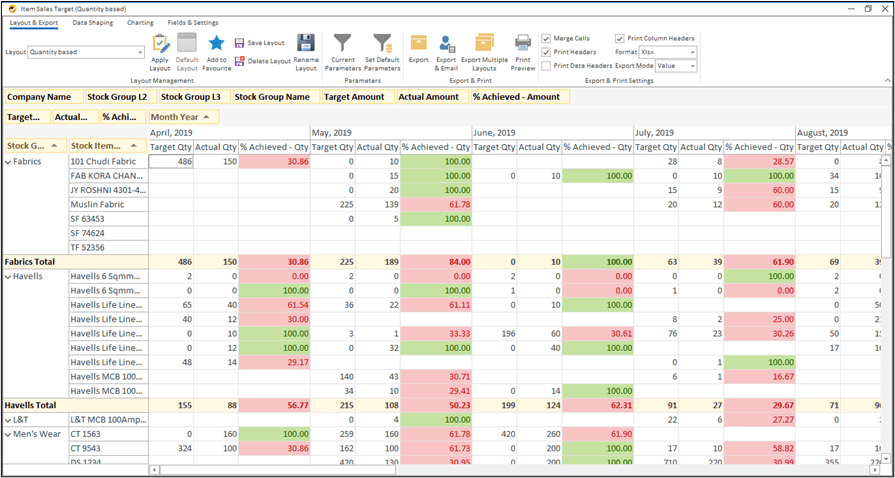Click the Rename Layout icon

point(306,43)
